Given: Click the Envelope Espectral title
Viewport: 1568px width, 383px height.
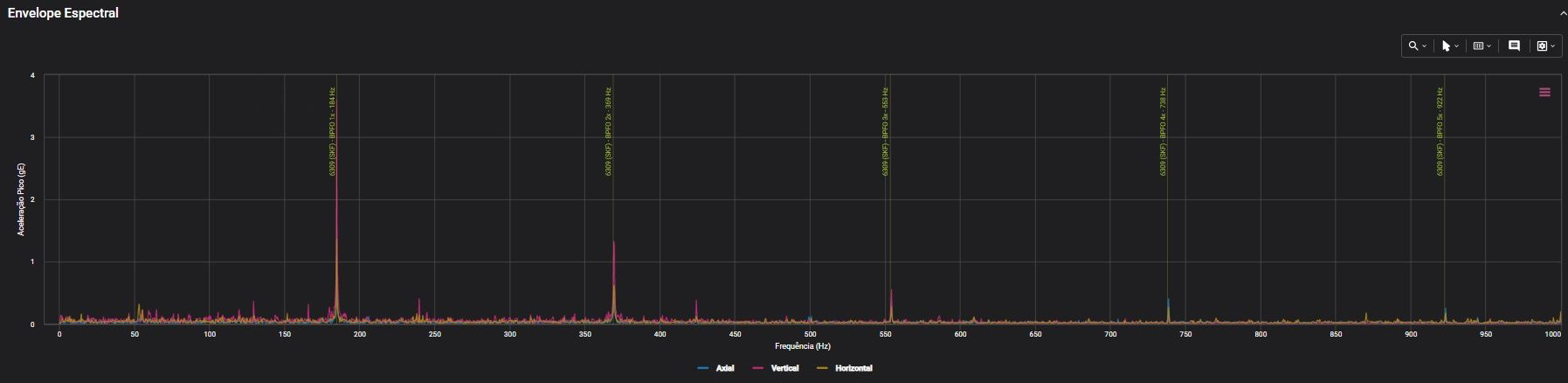Looking at the screenshot, I should tap(63, 13).
